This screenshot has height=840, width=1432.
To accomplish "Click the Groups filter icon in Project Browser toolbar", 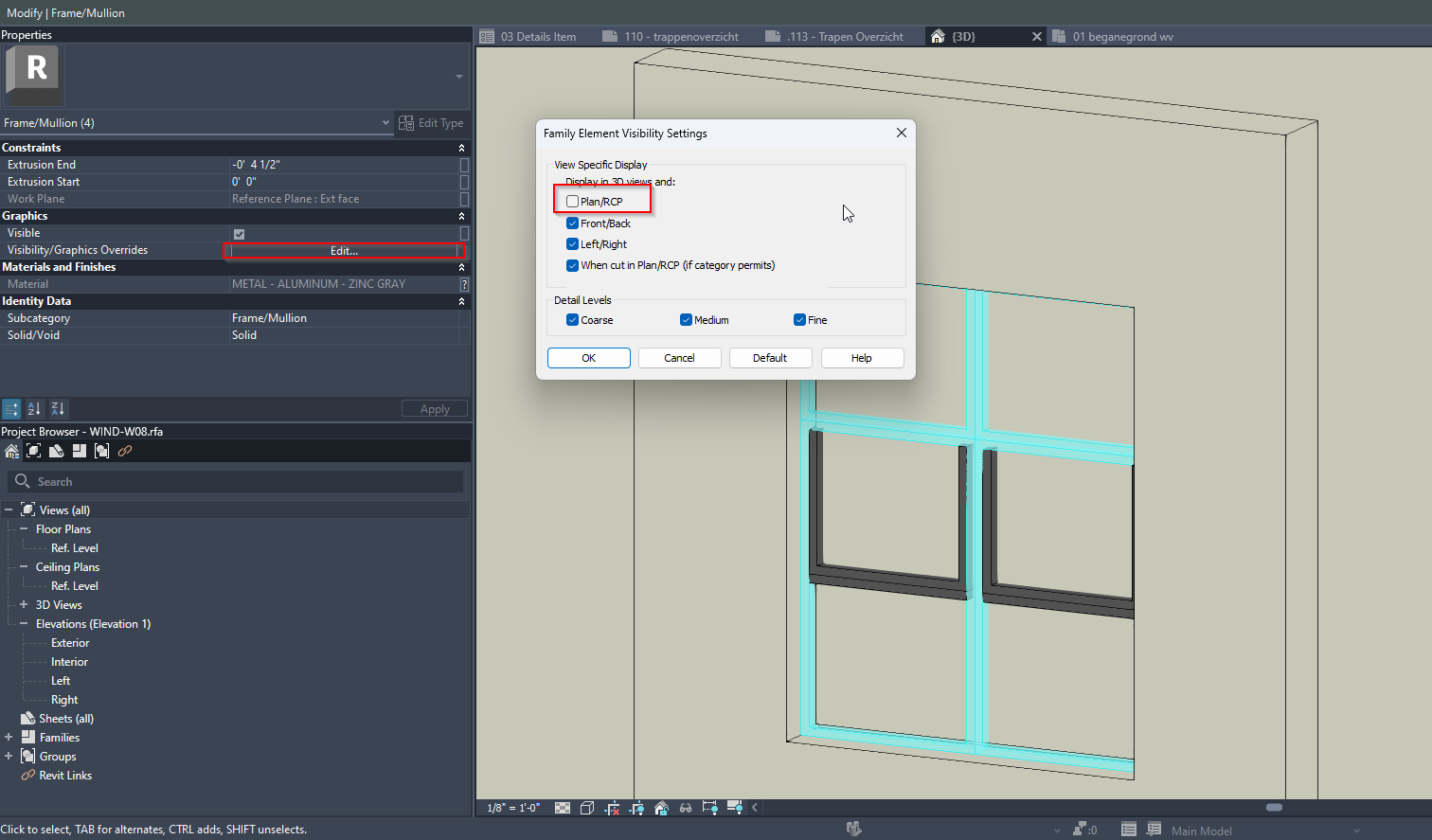I will [x=101, y=451].
